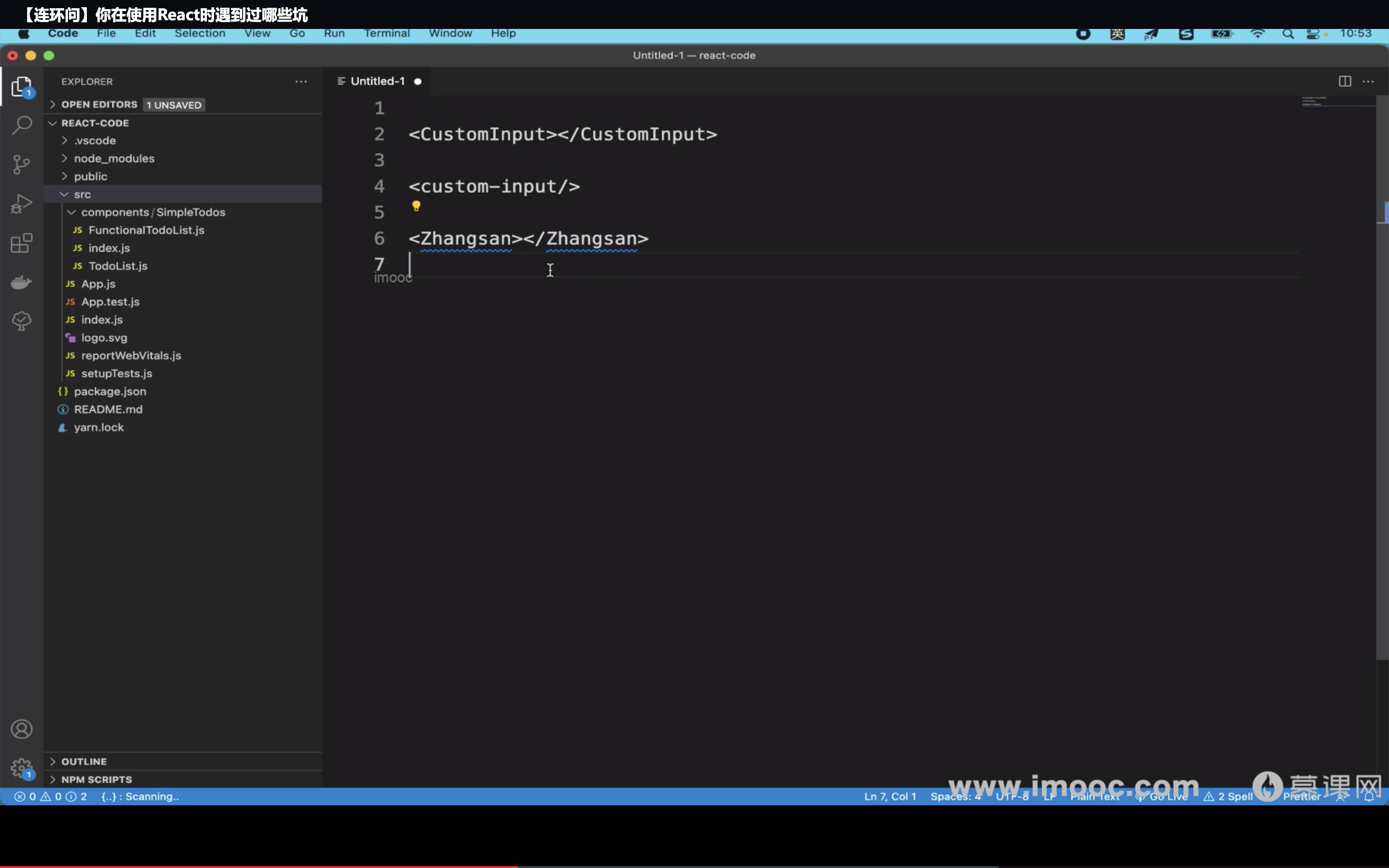Open the Source Control view
This screenshot has height=868, width=1389.
click(22, 164)
